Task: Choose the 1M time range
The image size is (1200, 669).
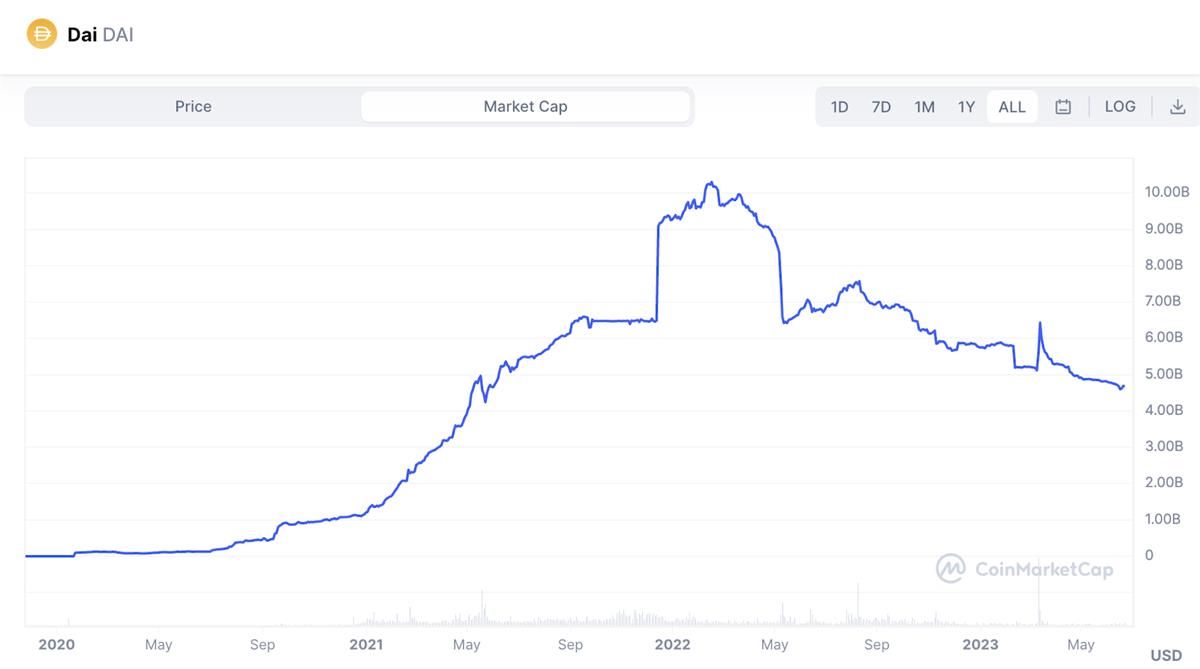Action: click(x=924, y=107)
